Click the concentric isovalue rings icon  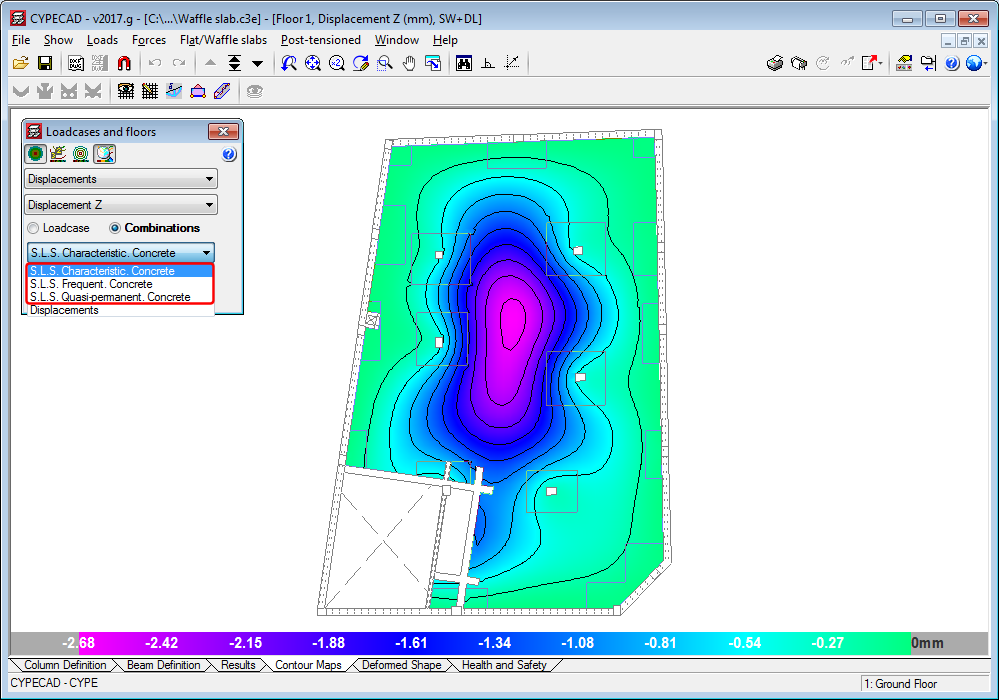click(x=81, y=154)
